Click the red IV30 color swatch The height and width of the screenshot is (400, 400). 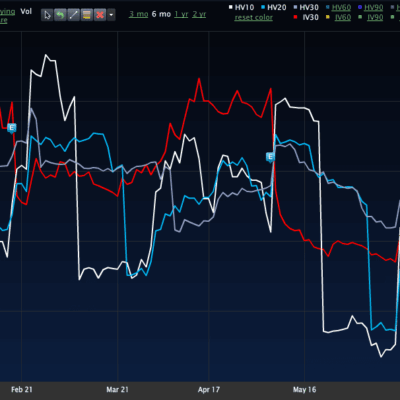tap(295, 17)
